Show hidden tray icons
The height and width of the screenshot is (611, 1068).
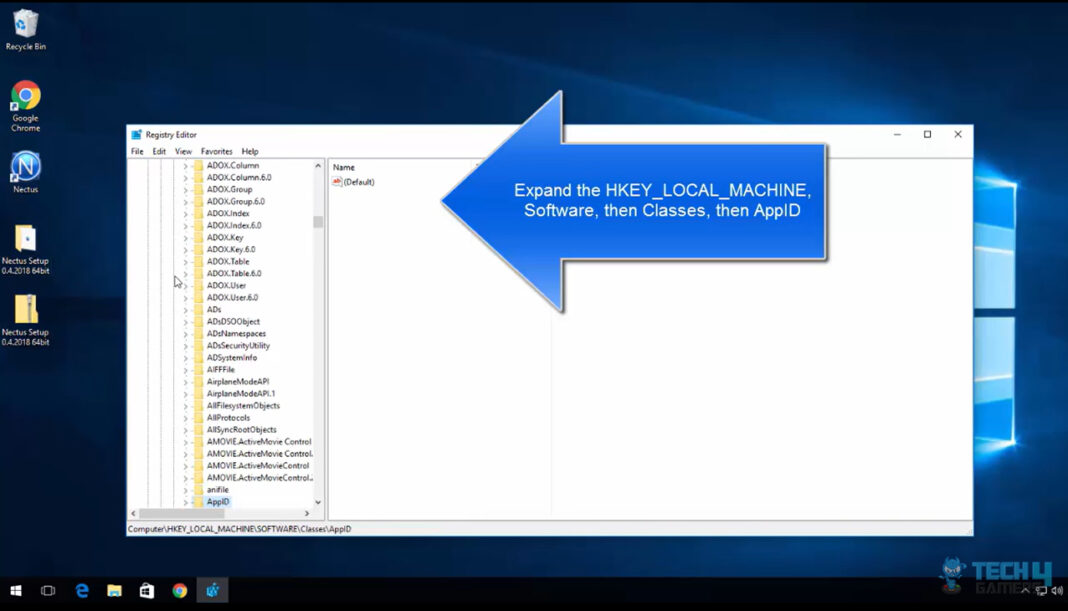[x=1025, y=591]
